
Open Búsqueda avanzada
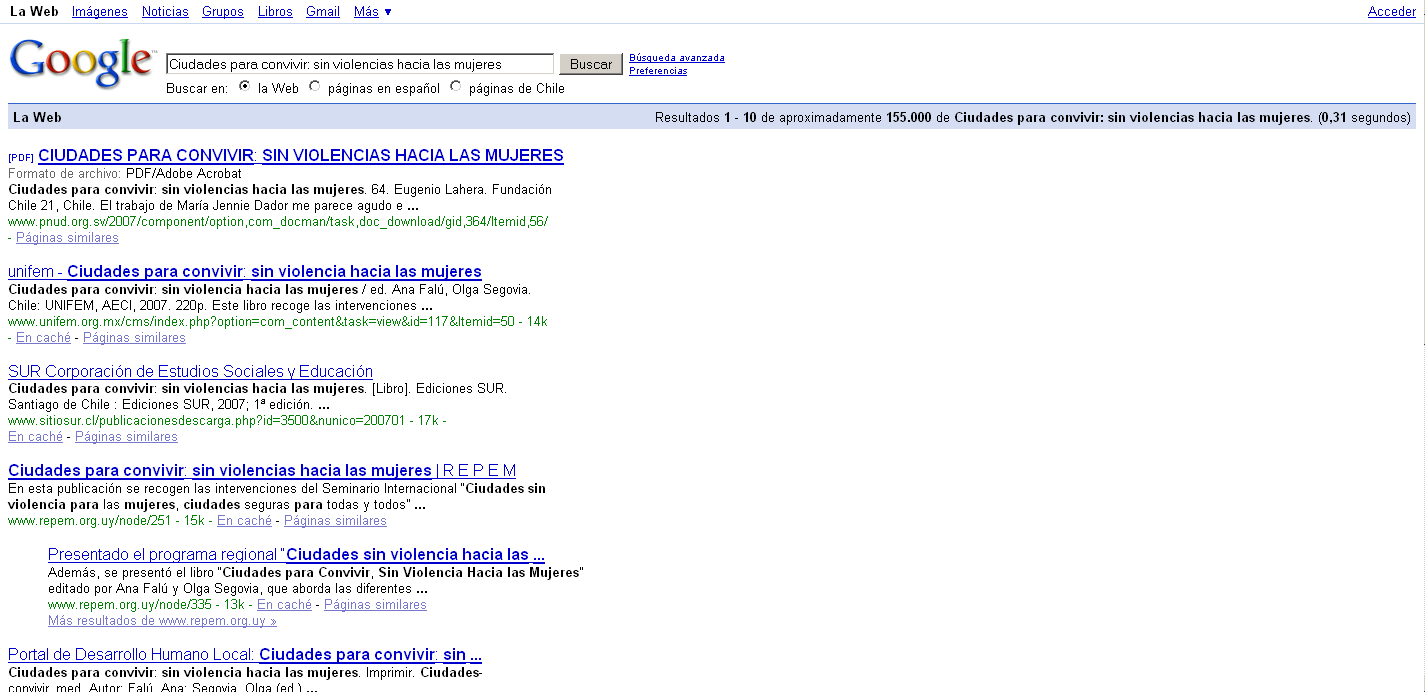[x=677, y=58]
